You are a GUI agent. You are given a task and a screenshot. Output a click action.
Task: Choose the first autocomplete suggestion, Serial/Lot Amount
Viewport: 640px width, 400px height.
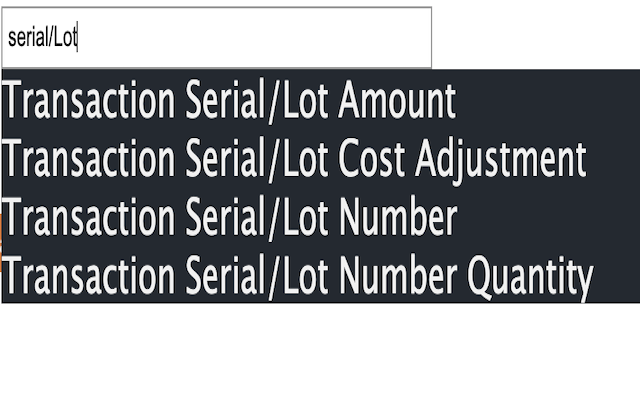pyautogui.click(x=321, y=100)
